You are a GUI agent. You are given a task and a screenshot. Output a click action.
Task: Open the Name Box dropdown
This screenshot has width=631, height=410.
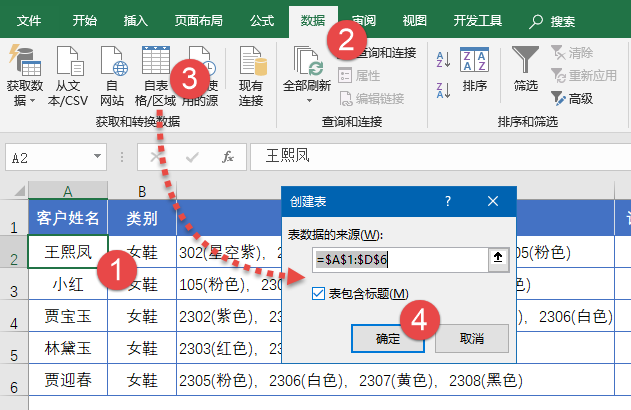[97, 157]
